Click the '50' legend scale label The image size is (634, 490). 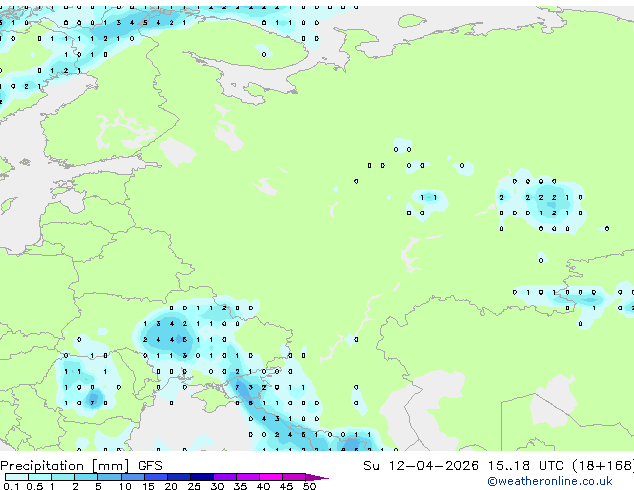pyautogui.click(x=309, y=486)
